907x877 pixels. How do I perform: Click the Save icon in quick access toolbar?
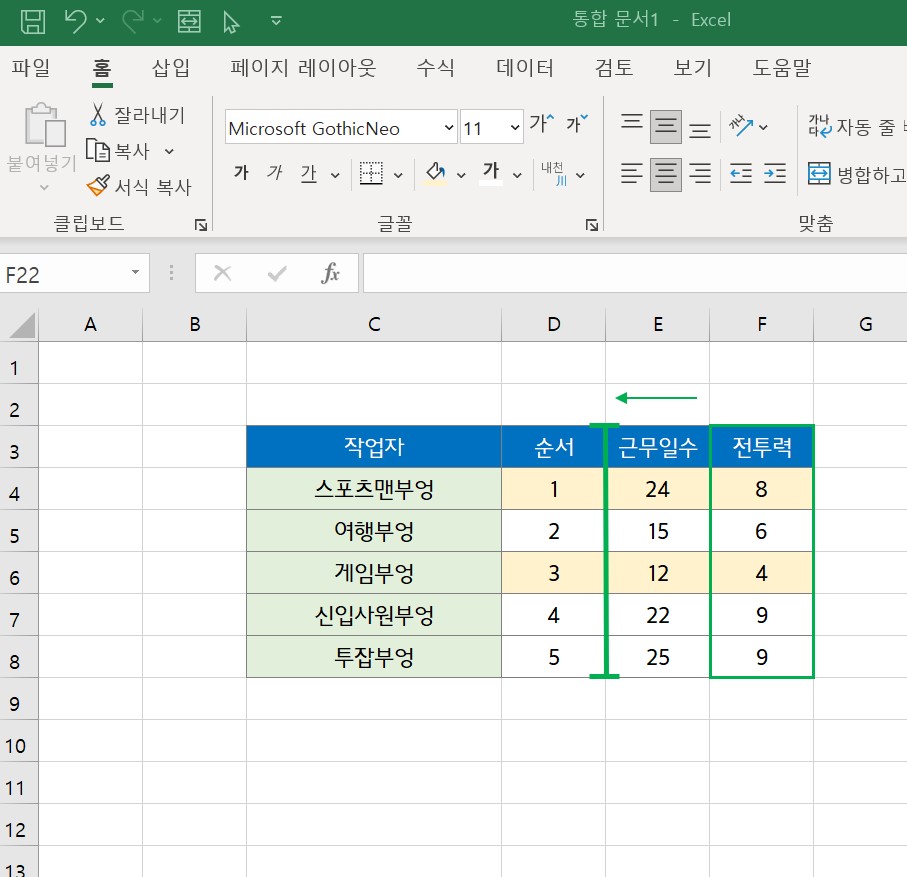pyautogui.click(x=32, y=21)
